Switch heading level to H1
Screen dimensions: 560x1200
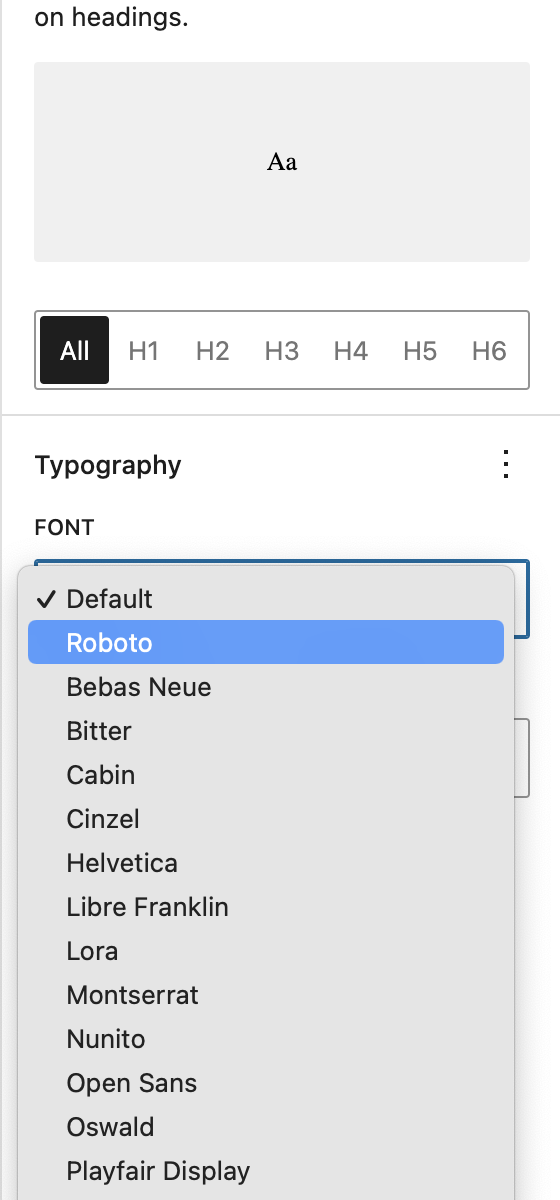144,350
